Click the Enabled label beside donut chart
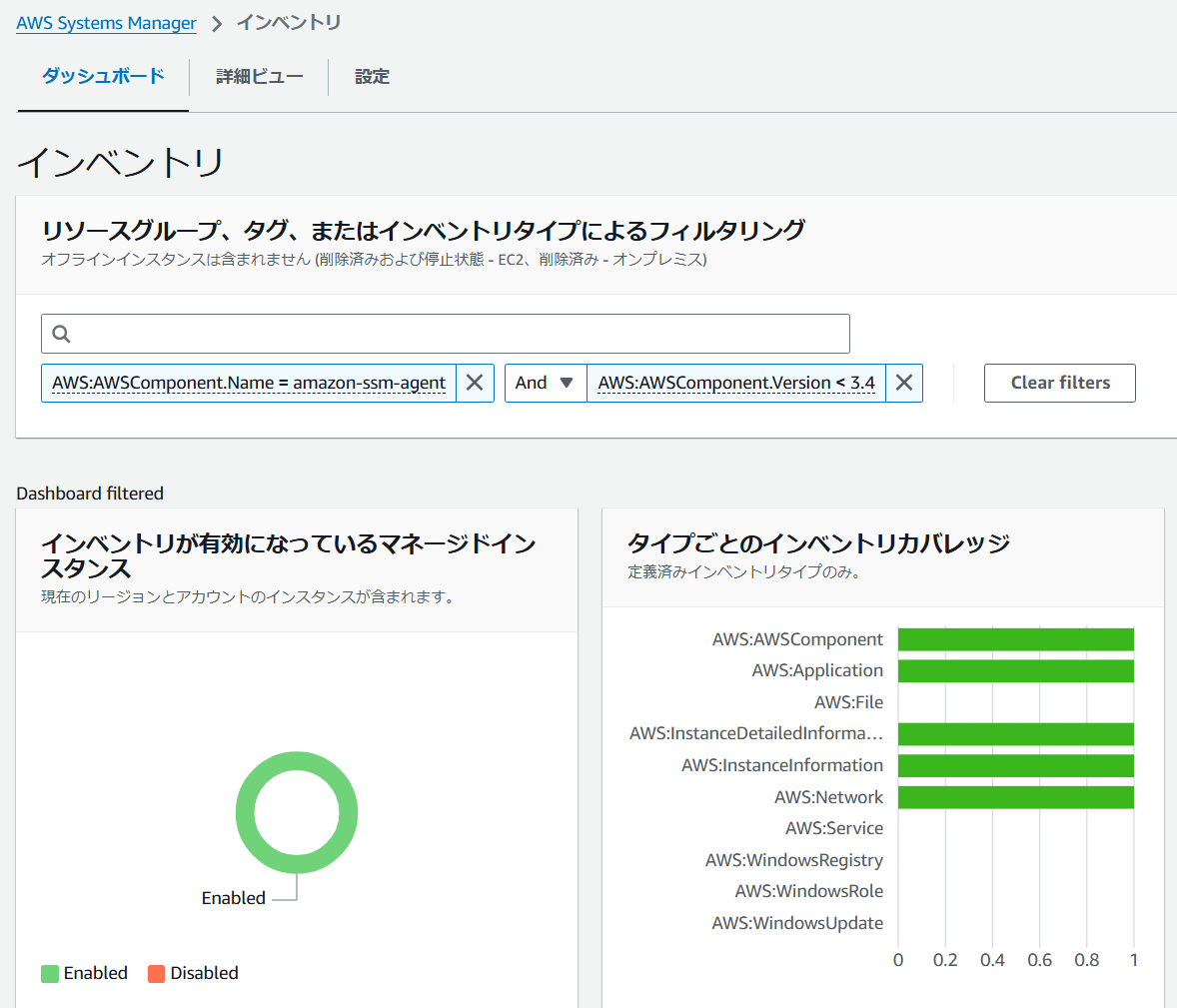The image size is (1177, 1008). (x=234, y=898)
